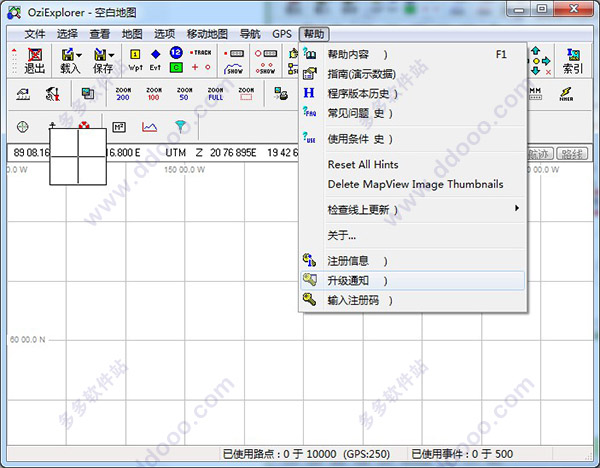This screenshot has height=468, width=600.
Task: Open the 文件 file menu
Action: (x=35, y=34)
